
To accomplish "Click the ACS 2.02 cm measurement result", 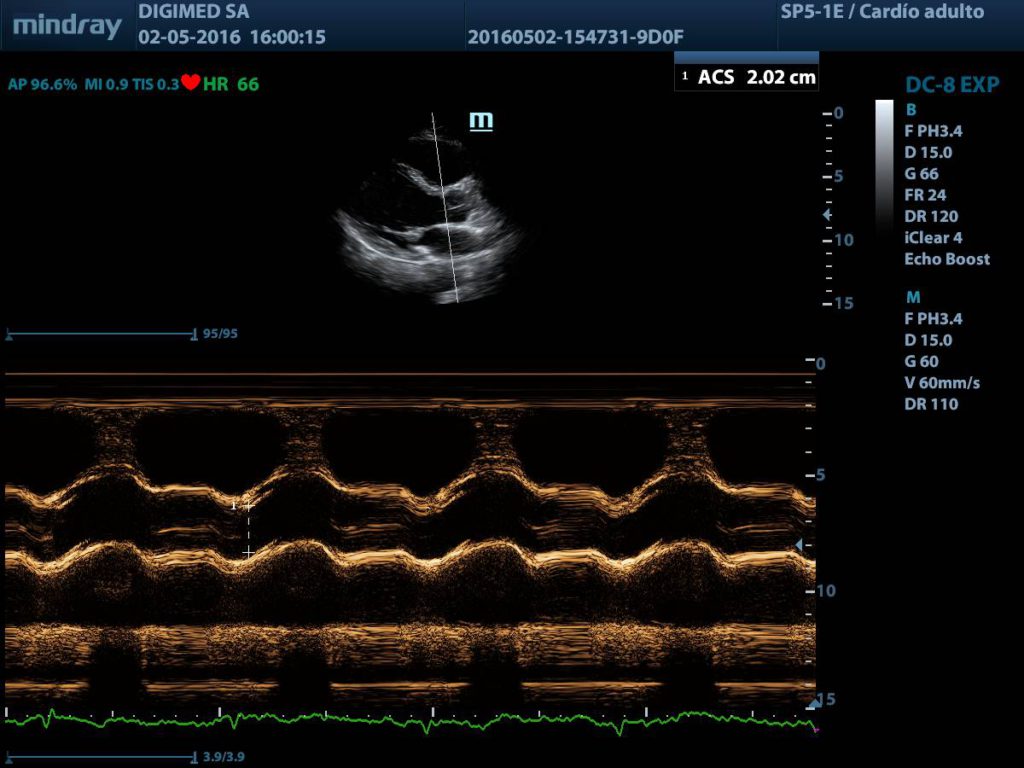I will [x=747, y=77].
